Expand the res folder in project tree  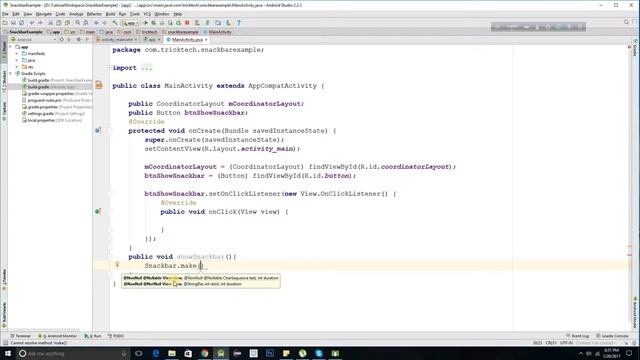17,67
